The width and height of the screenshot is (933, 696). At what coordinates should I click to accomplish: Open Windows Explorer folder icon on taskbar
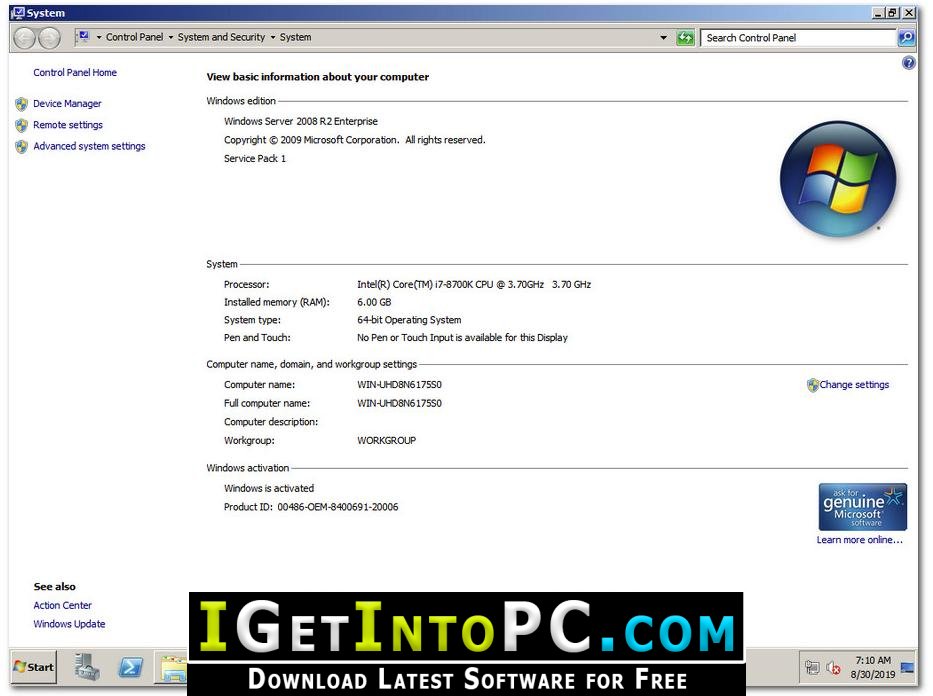pos(172,668)
